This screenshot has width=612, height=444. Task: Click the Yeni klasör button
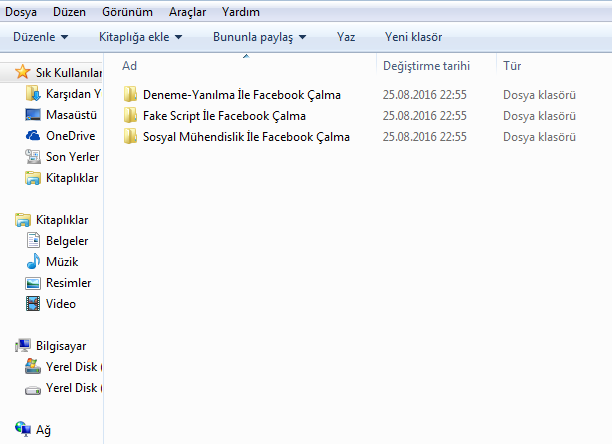(413, 37)
